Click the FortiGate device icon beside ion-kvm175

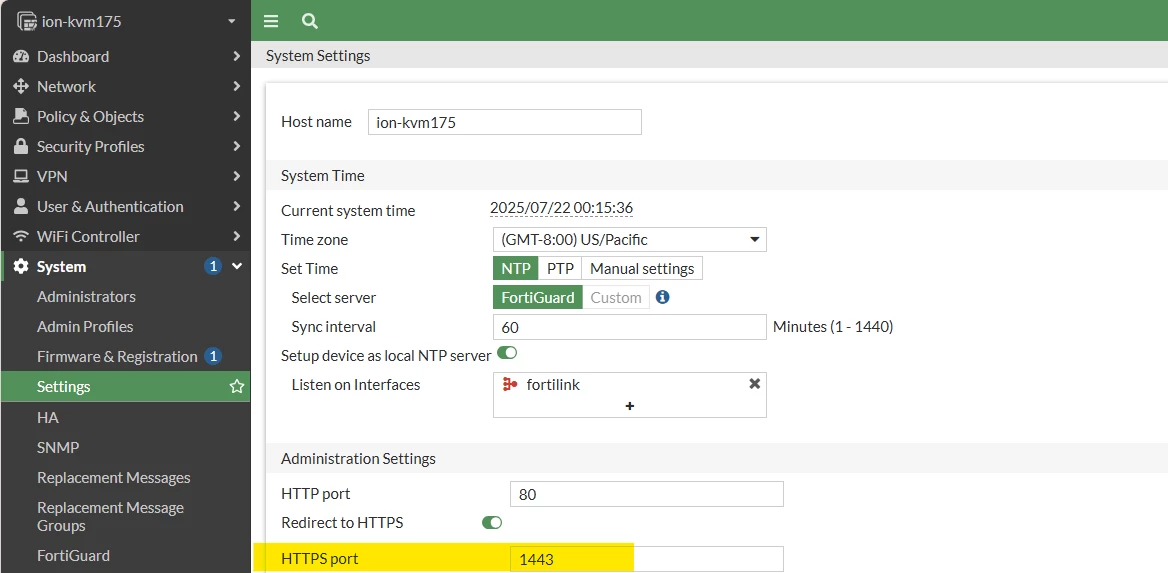pyautogui.click(x=27, y=22)
